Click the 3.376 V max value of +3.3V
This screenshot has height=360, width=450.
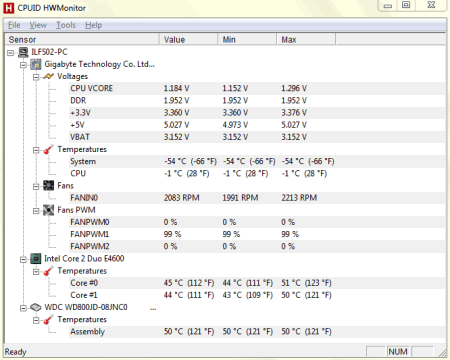(294, 113)
